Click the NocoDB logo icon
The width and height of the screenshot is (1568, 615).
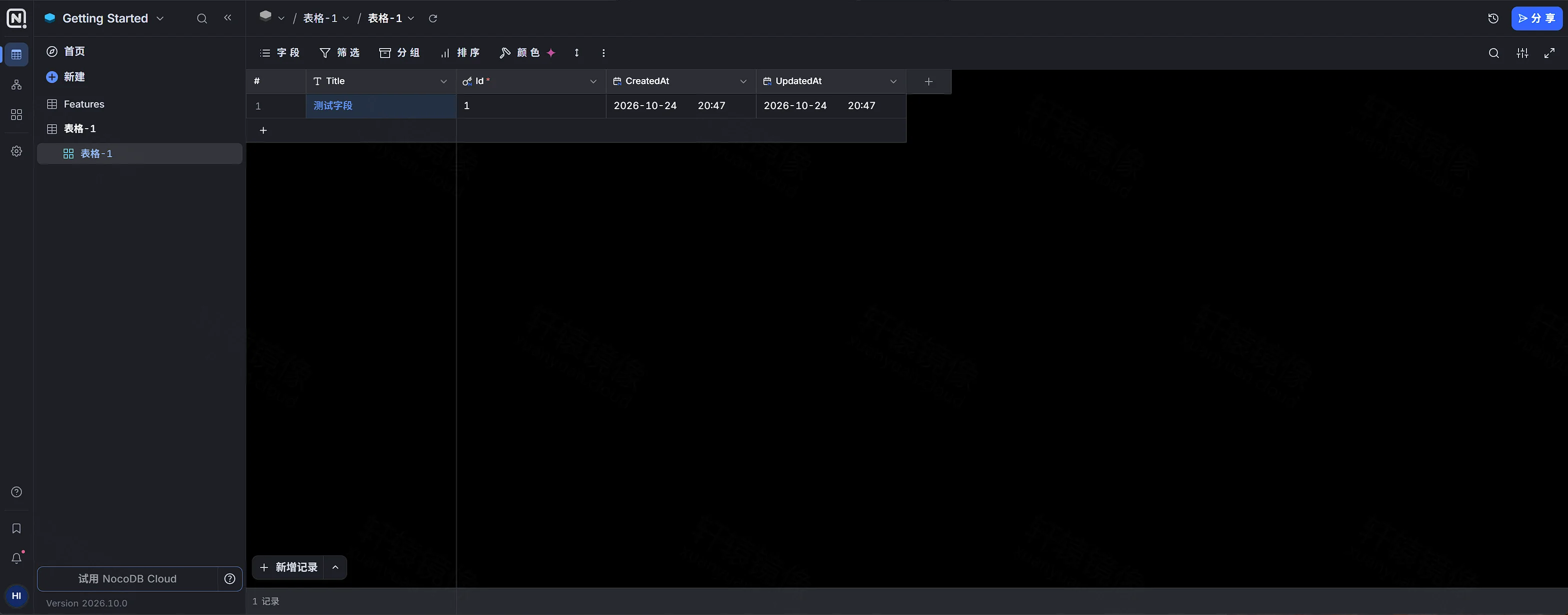point(17,19)
